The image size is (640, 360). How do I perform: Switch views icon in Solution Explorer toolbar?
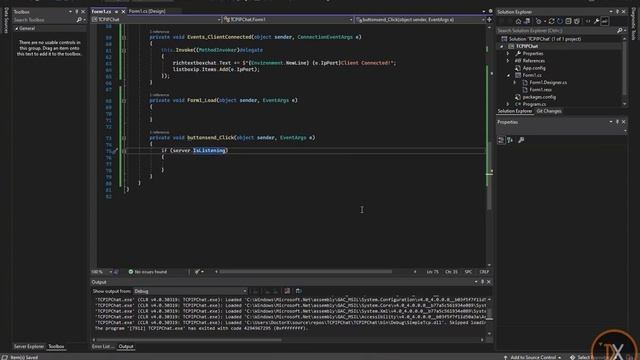point(527,21)
